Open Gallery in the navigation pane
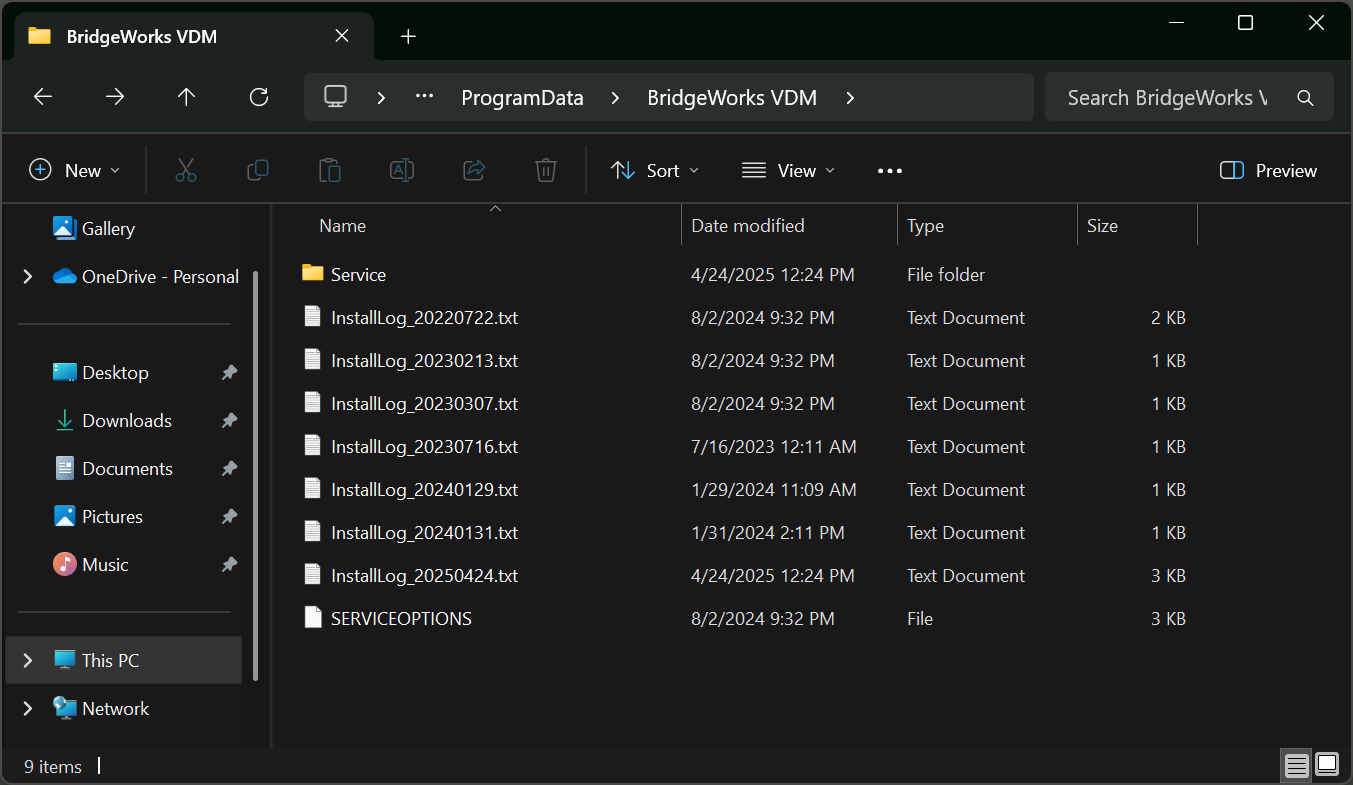Image resolution: width=1353 pixels, height=785 pixels. point(107,229)
